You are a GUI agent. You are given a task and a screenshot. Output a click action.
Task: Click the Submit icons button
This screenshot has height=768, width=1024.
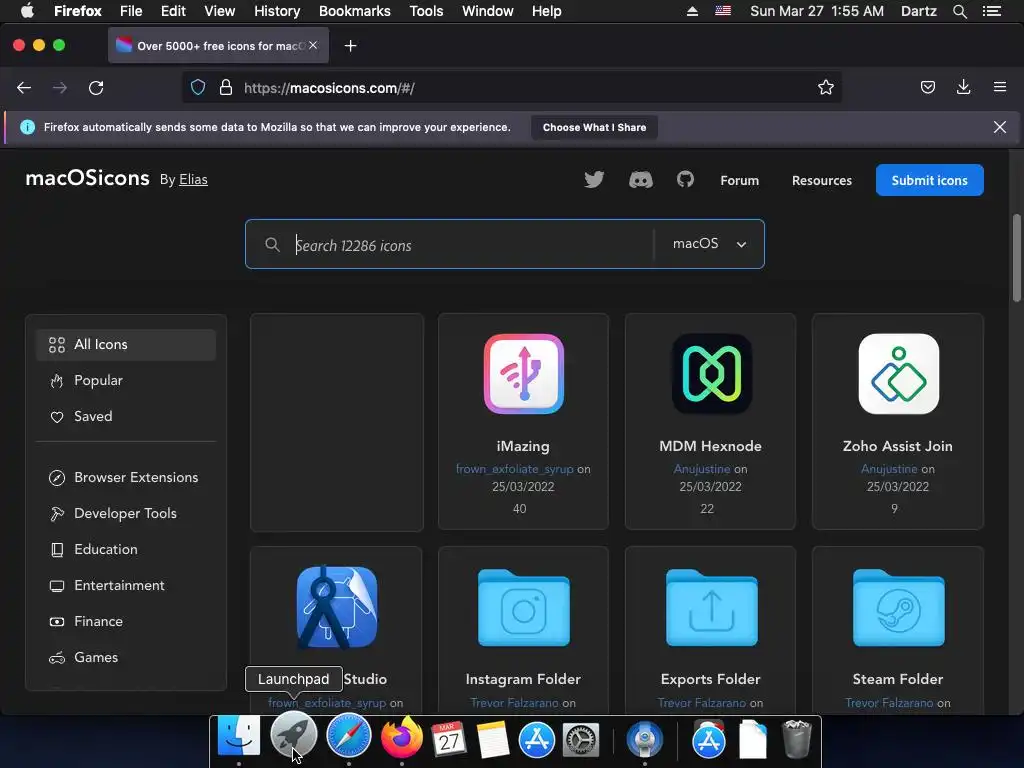point(929,180)
